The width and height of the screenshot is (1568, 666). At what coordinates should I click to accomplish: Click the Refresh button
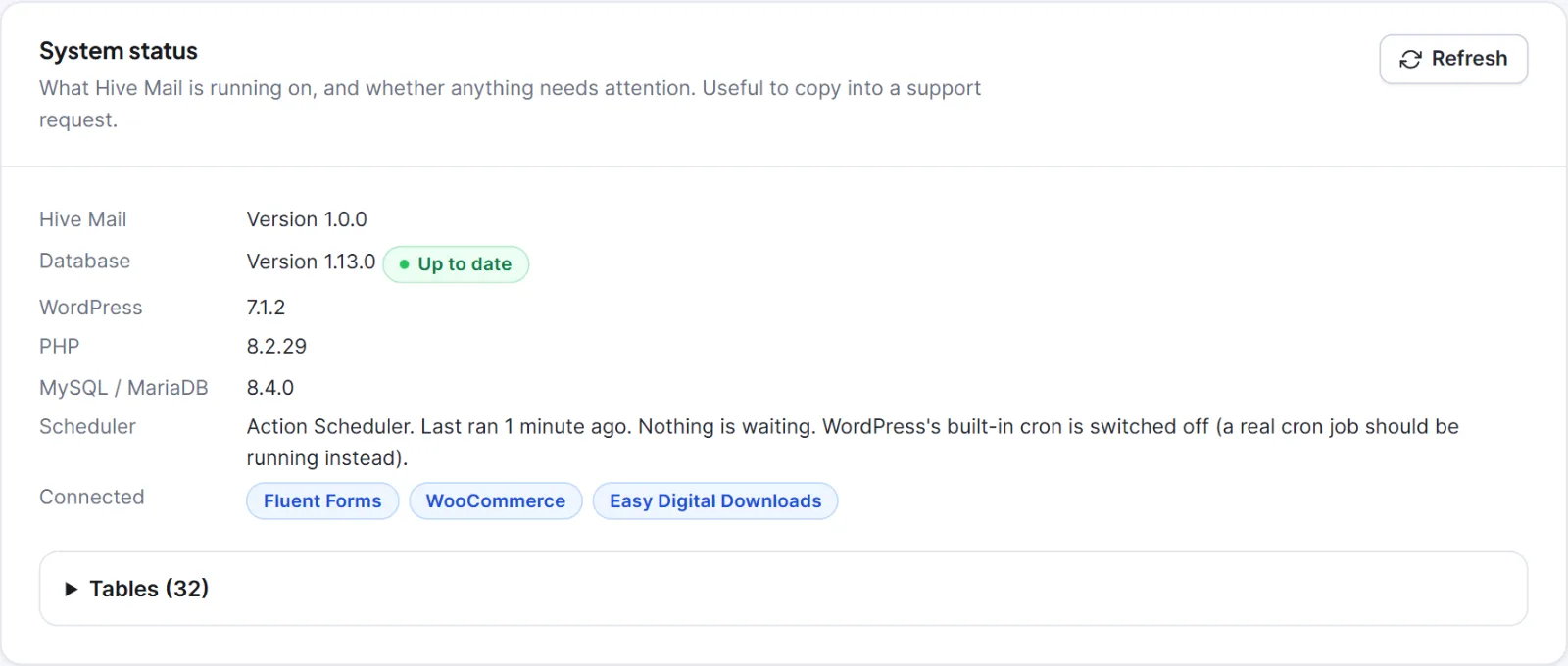(1453, 59)
